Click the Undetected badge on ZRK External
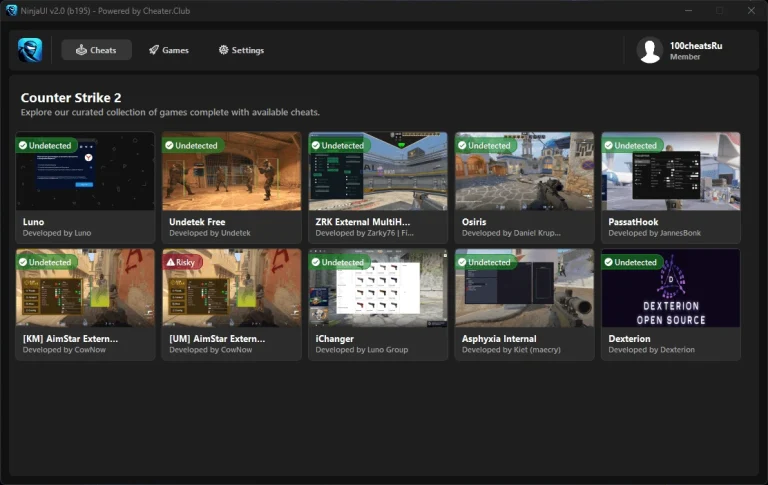 coord(339,146)
